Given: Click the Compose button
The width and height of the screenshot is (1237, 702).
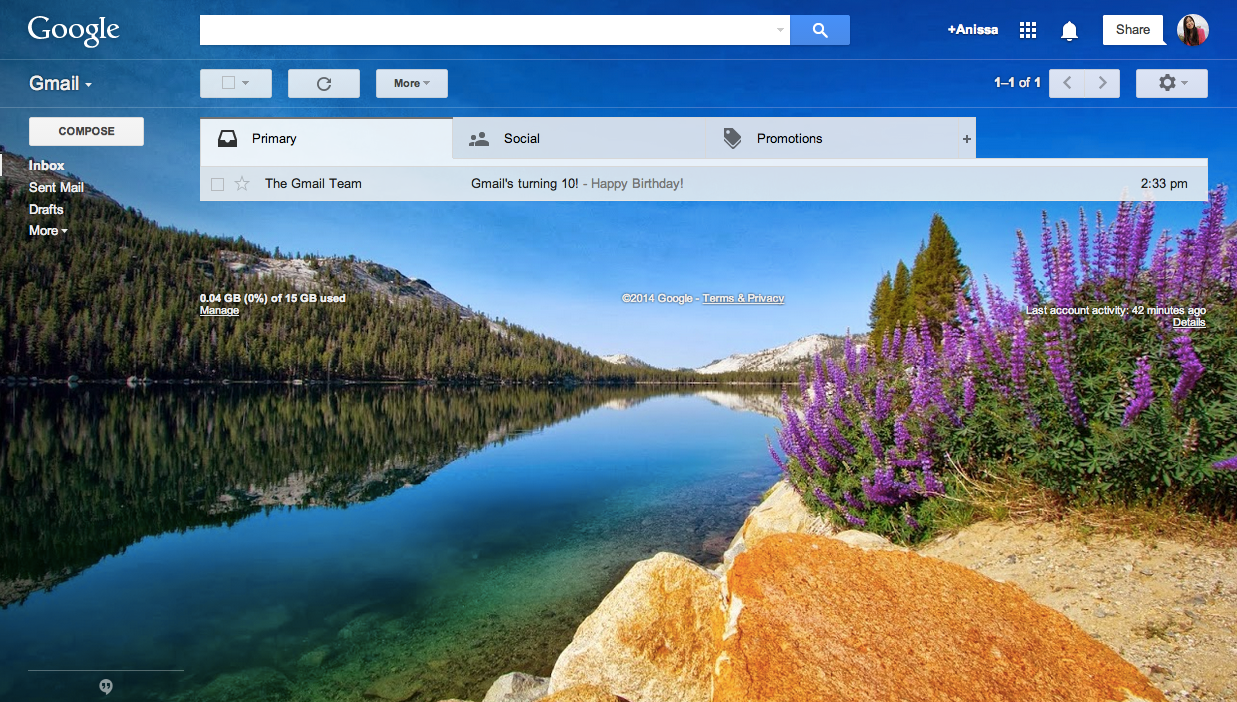Looking at the screenshot, I should click(86, 131).
